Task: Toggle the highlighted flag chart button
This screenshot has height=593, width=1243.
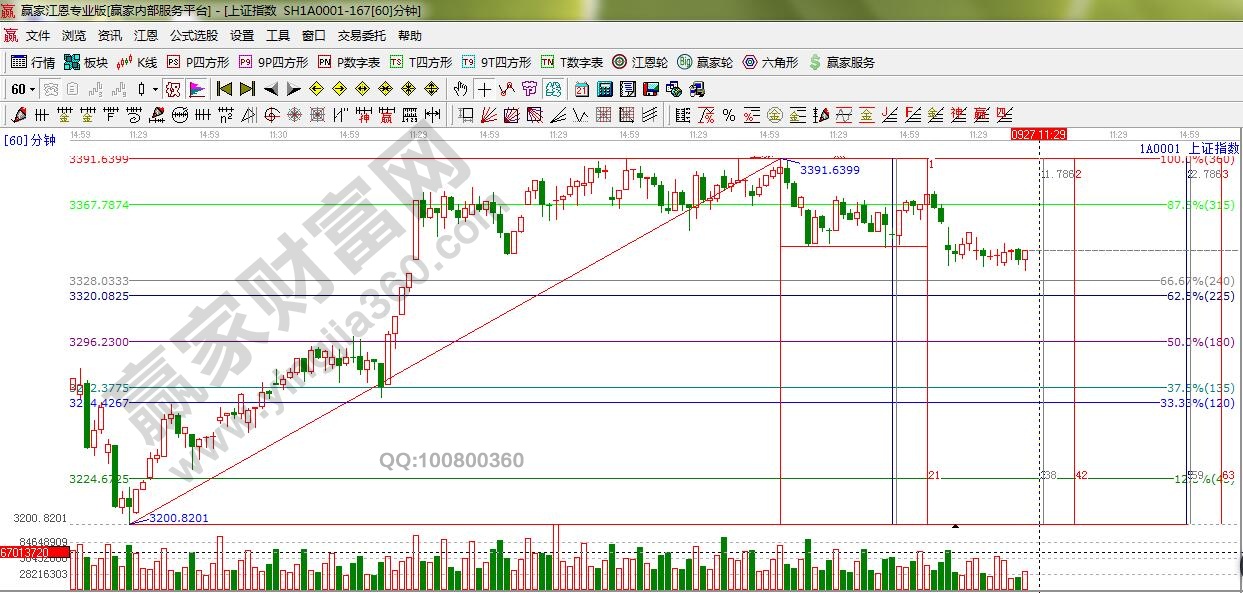Action: pos(196,89)
